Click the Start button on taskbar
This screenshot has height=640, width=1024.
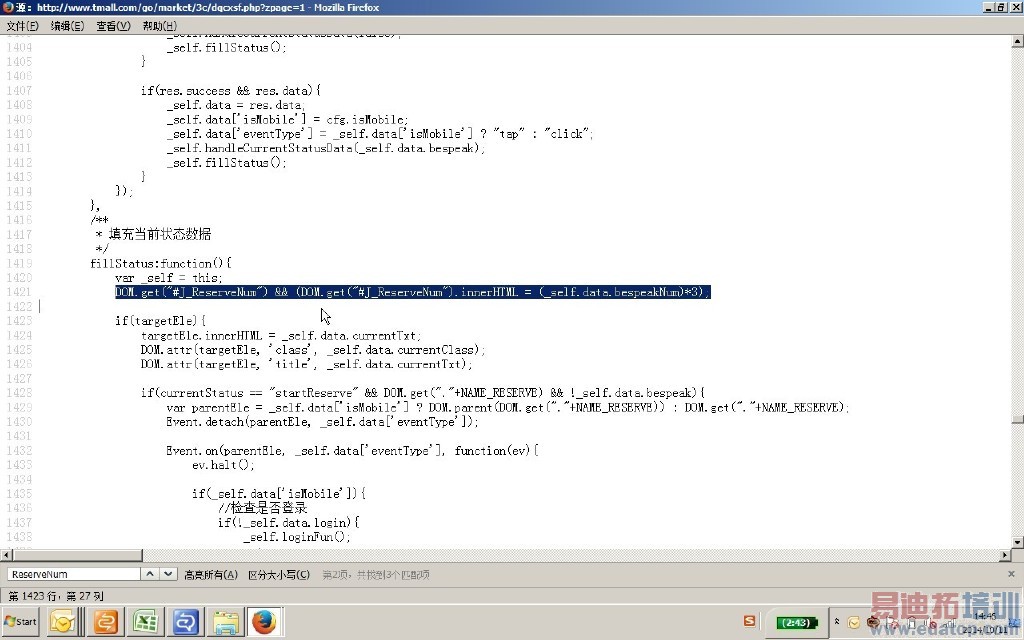[x=20, y=622]
